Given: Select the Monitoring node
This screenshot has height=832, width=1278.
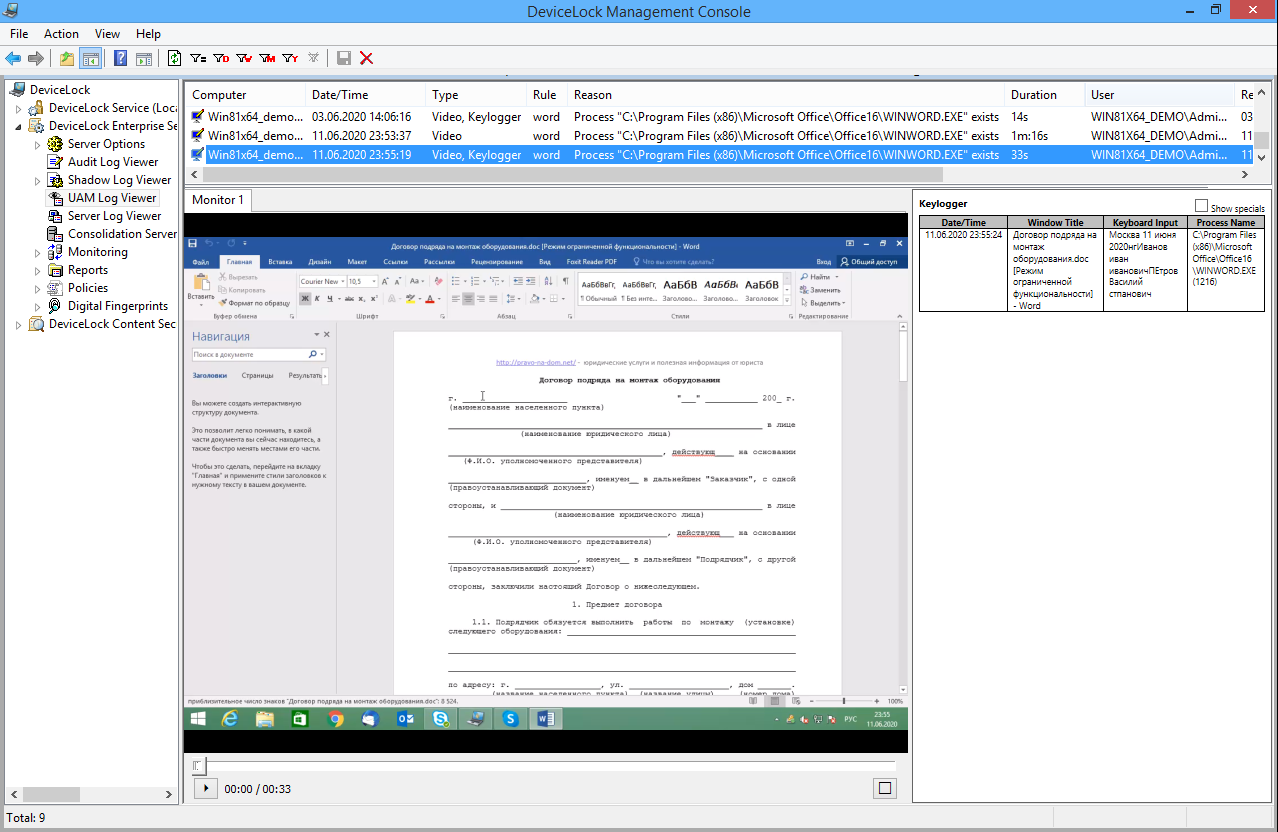Looking at the screenshot, I should click(x=97, y=252).
